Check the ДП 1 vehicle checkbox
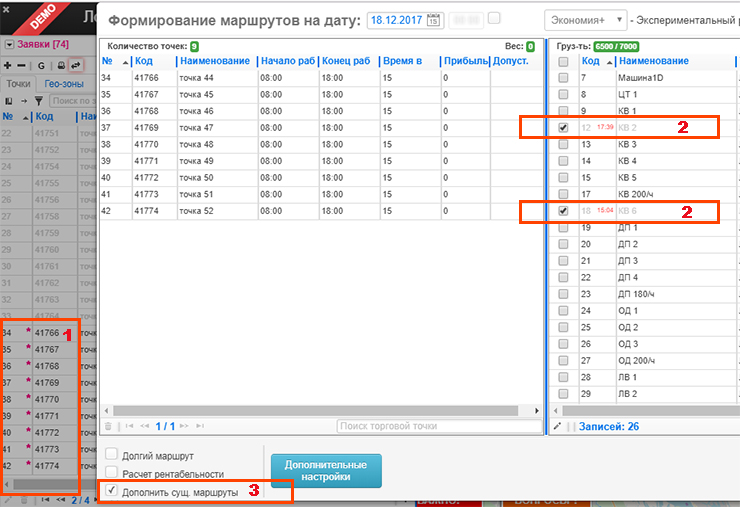The height and width of the screenshot is (507, 740). 563,228
